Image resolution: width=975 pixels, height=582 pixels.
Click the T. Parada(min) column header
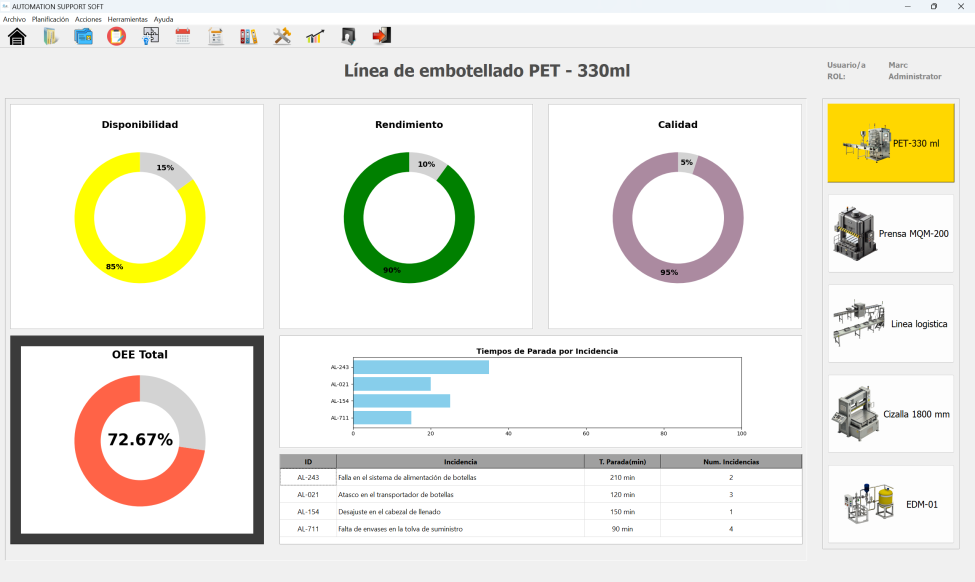click(x=622, y=462)
